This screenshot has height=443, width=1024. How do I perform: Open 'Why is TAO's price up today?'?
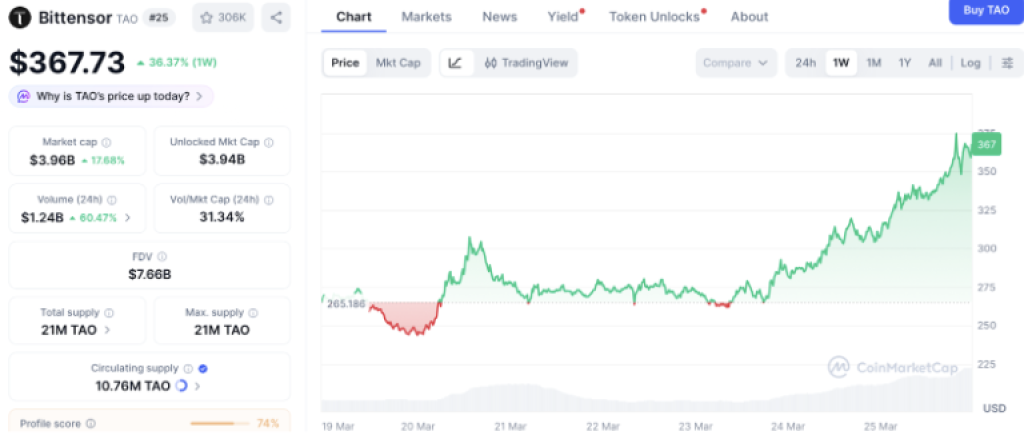coord(111,96)
